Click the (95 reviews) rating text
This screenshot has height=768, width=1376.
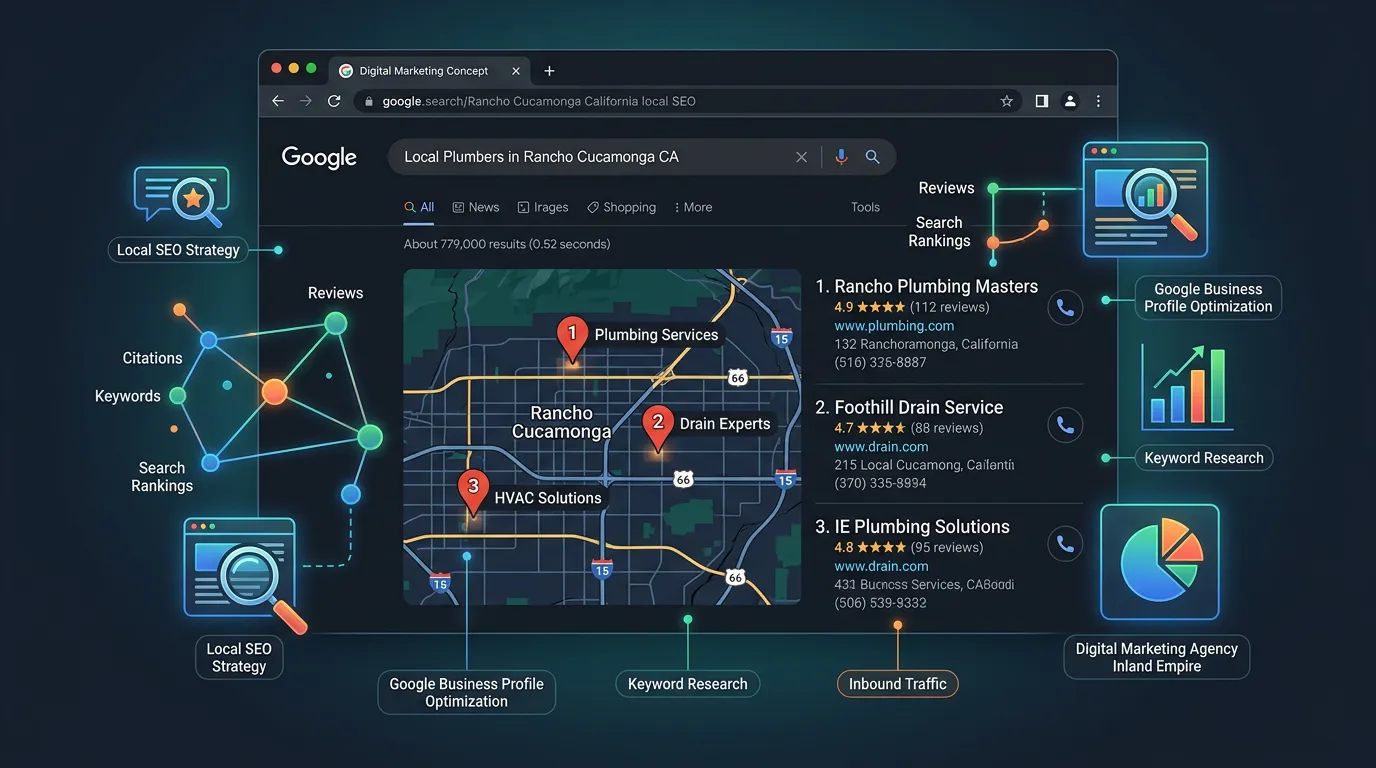pyautogui.click(x=946, y=547)
